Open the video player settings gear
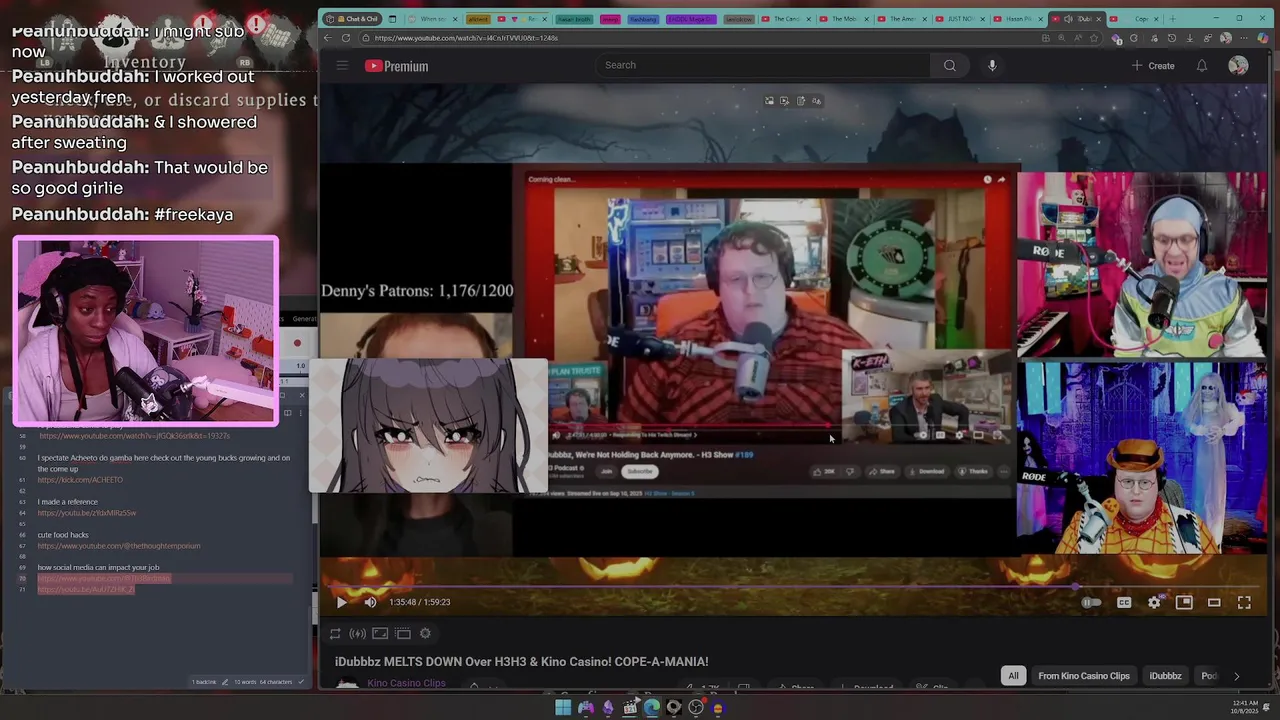1280x720 pixels. coord(1154,602)
